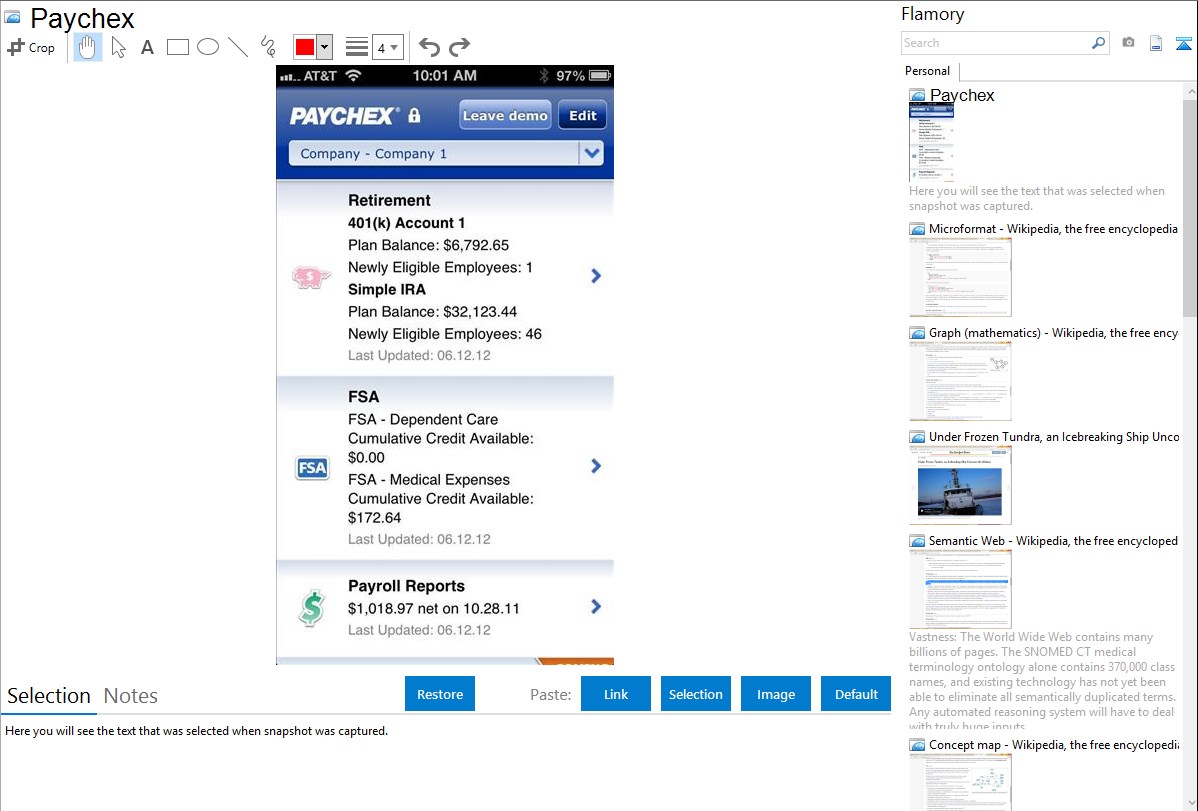Open the Company 1 dropdown
The width and height of the screenshot is (1198, 811).
[446, 154]
